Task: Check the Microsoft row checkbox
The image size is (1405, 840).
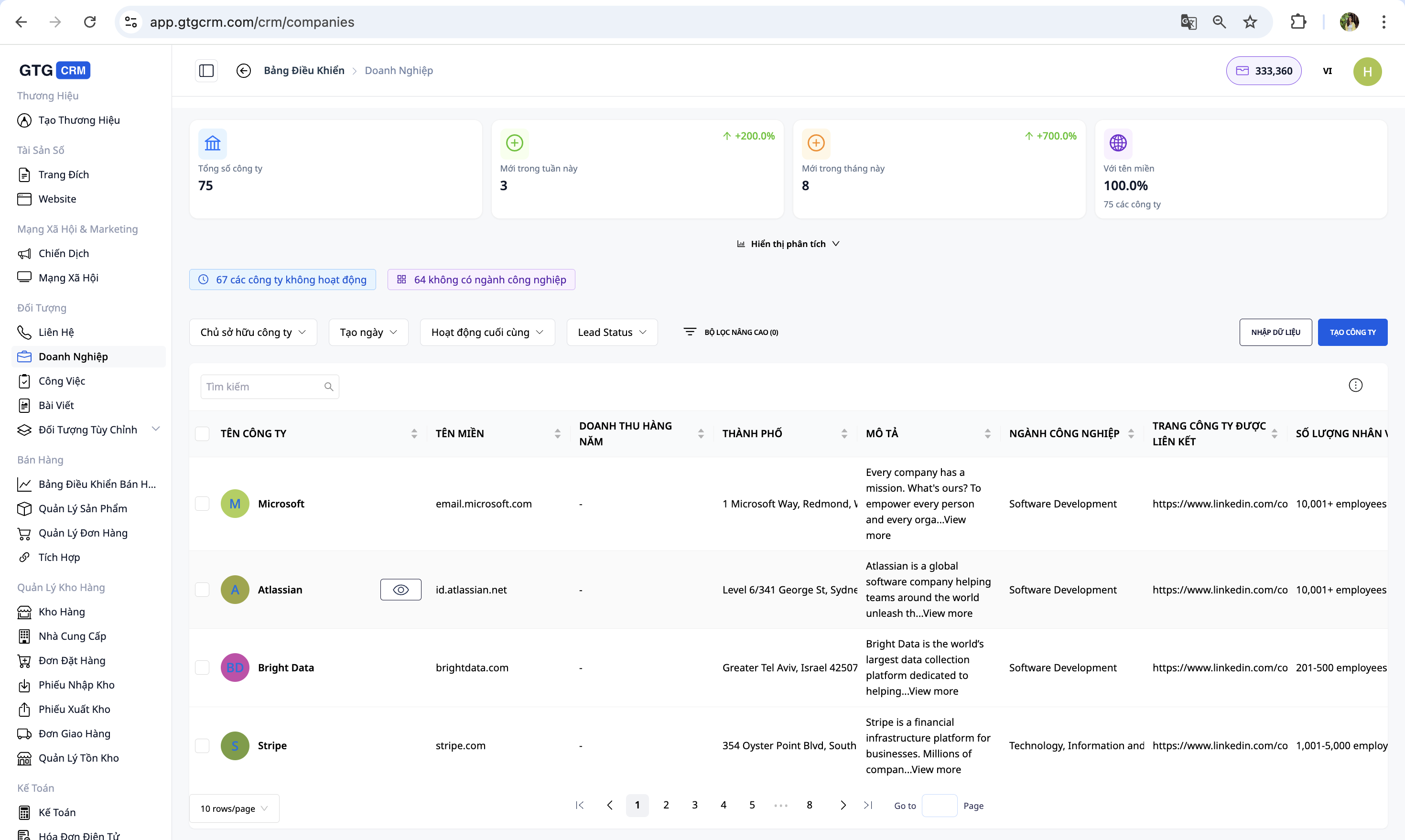Action: tap(202, 504)
